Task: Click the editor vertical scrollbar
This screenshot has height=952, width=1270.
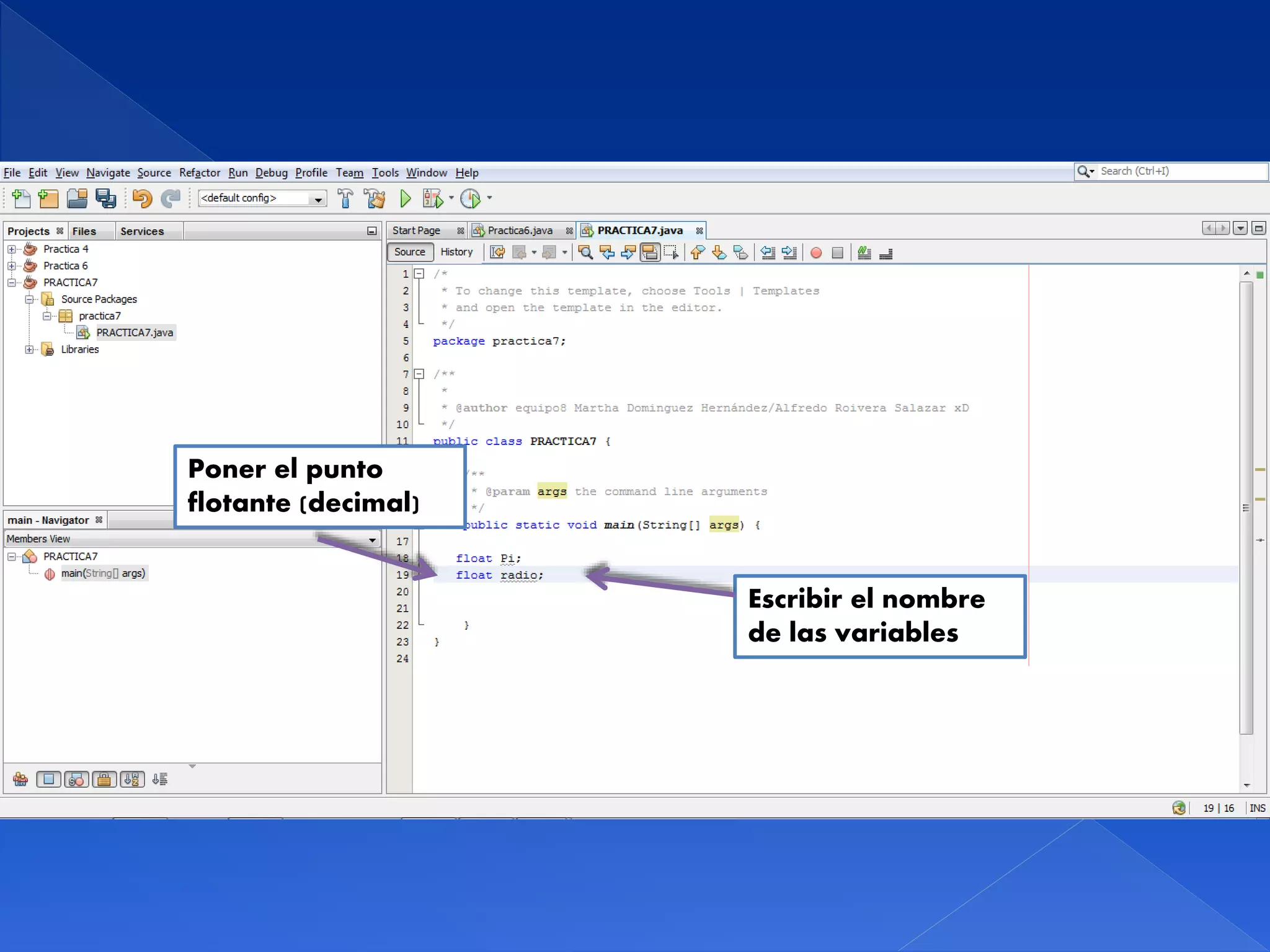Action: (x=1246, y=508)
